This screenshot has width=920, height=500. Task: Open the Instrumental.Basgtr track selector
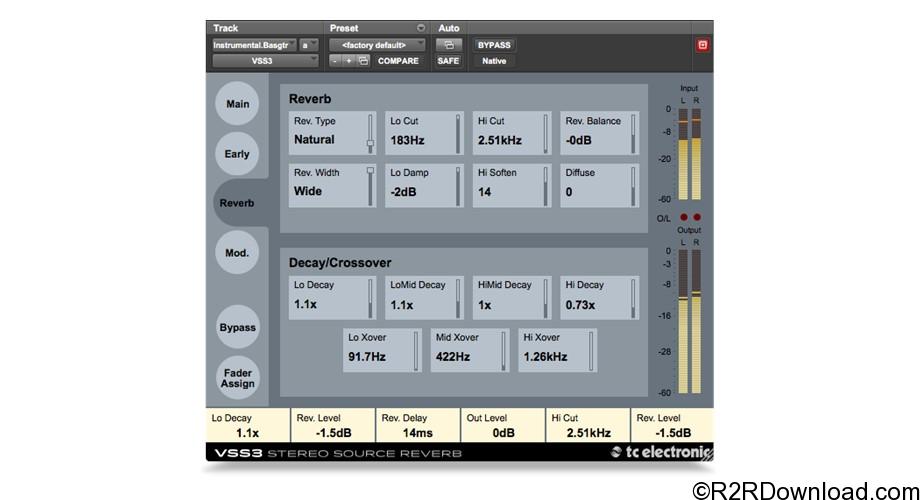pyautogui.click(x=254, y=45)
